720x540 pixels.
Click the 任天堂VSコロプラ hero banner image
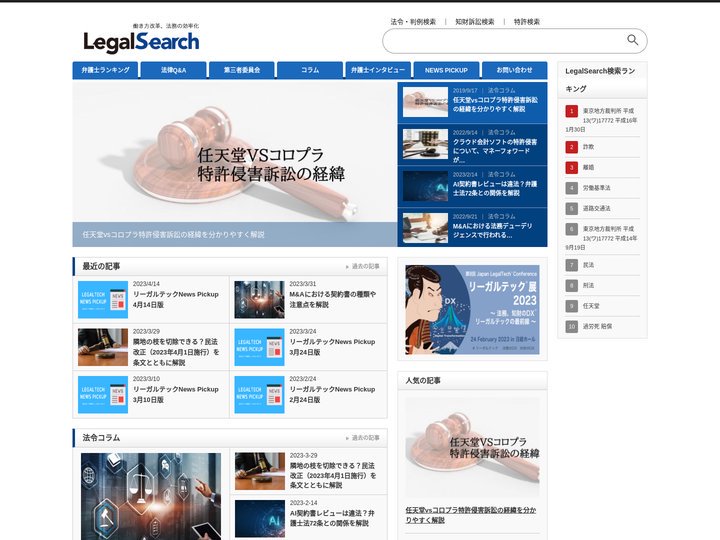[x=235, y=152]
